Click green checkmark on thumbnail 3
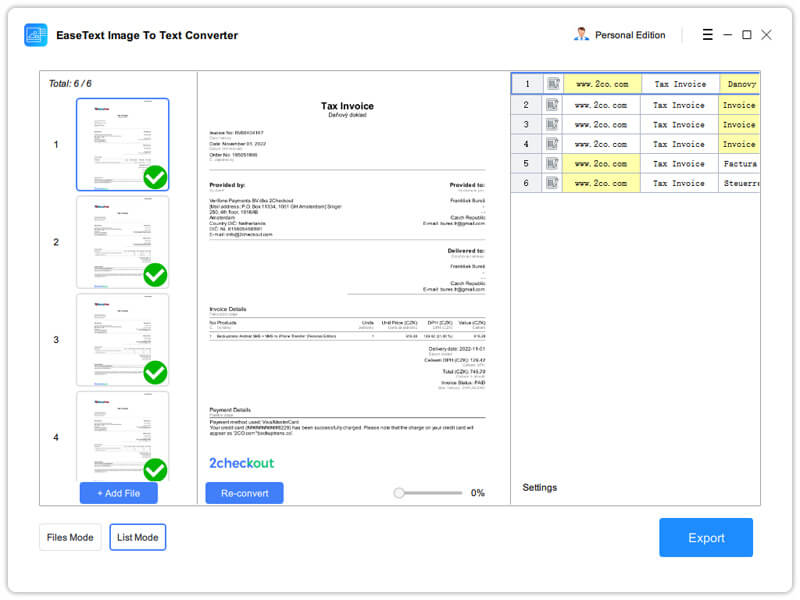Viewport: 800px width, 600px height. click(x=155, y=372)
